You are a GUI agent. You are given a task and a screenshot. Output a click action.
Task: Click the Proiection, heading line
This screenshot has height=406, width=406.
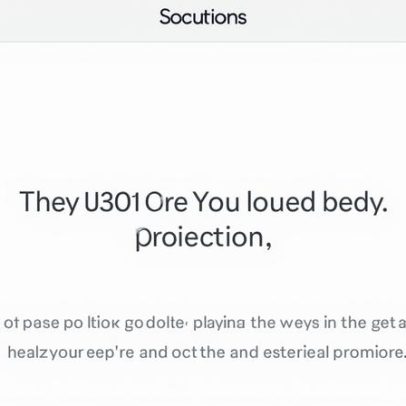[203, 237]
